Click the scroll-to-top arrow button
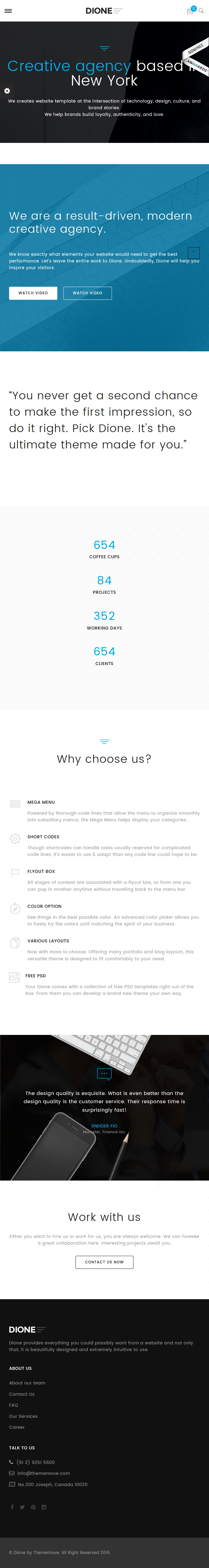The width and height of the screenshot is (209, 1568). point(194,252)
